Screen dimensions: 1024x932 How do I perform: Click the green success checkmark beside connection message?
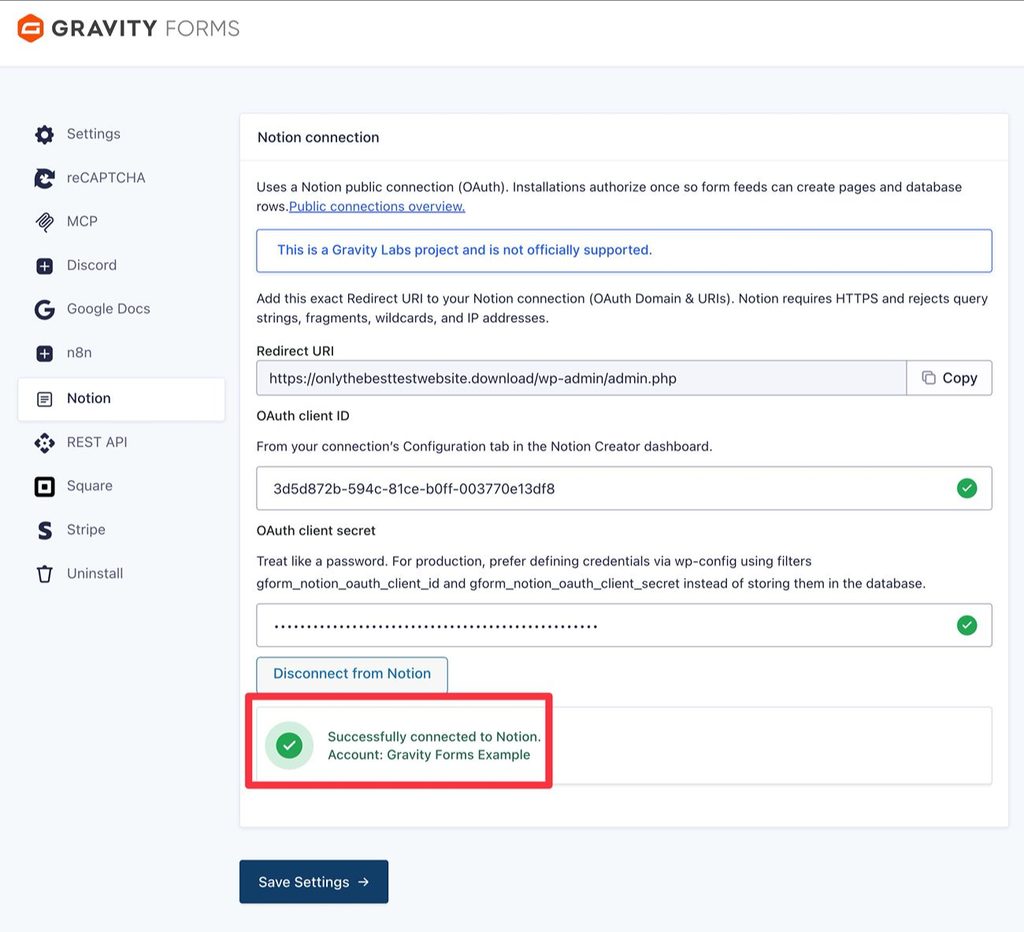[289, 745]
